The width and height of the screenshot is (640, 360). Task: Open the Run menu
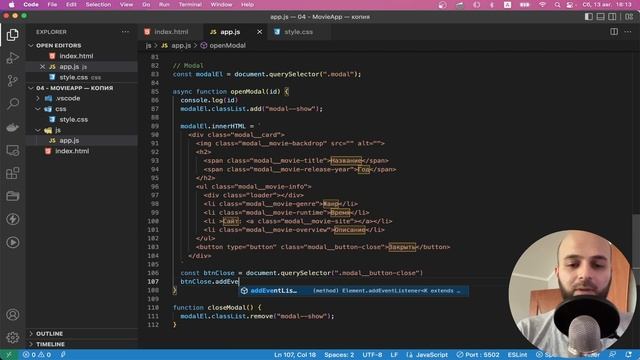click(x=164, y=5)
